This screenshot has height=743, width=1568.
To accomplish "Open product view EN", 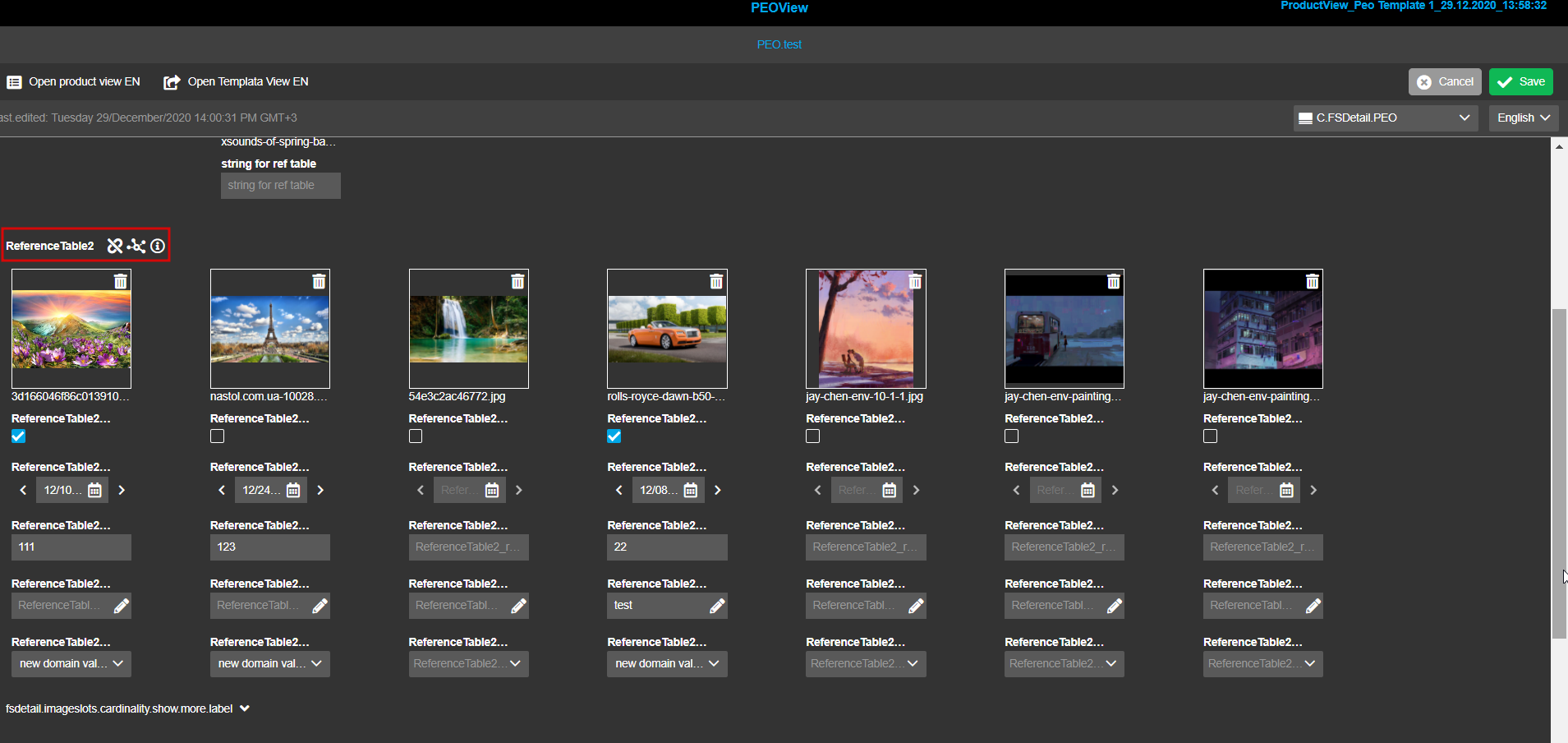I will (x=74, y=81).
